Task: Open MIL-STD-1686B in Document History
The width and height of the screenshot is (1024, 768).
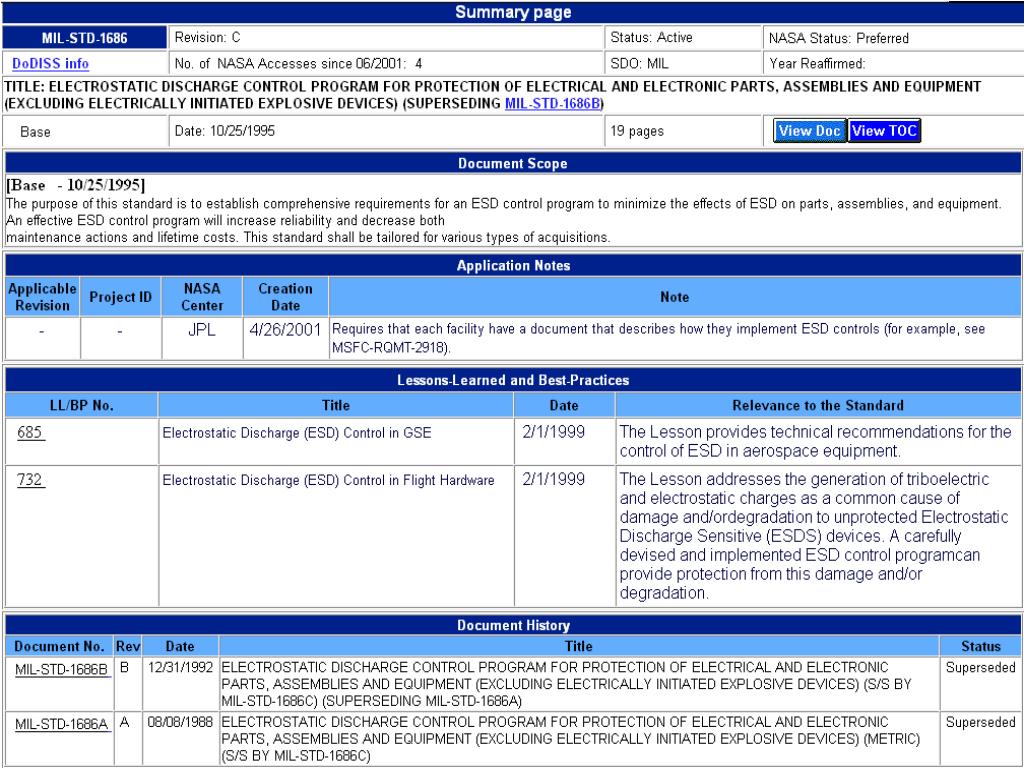Action: (61, 669)
